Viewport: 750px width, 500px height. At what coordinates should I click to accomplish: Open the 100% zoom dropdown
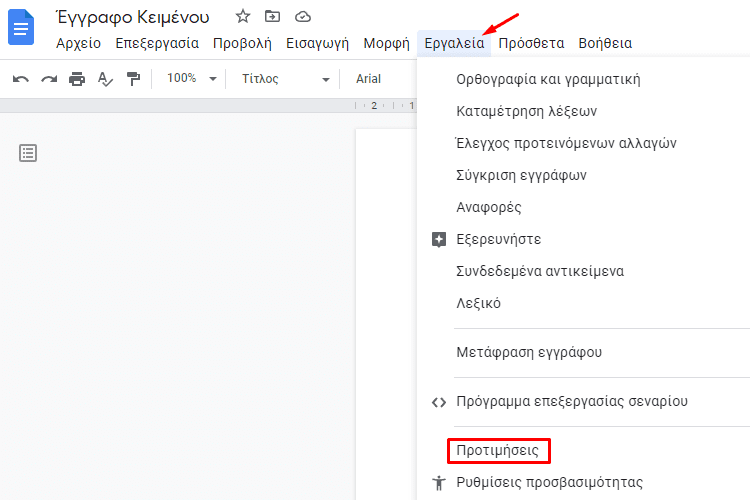191,78
